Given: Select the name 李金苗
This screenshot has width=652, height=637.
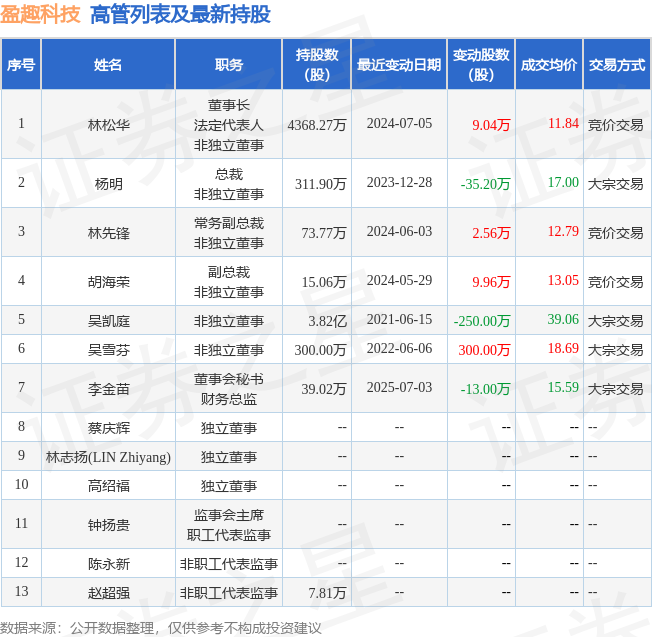Looking at the screenshot, I should tap(109, 389).
